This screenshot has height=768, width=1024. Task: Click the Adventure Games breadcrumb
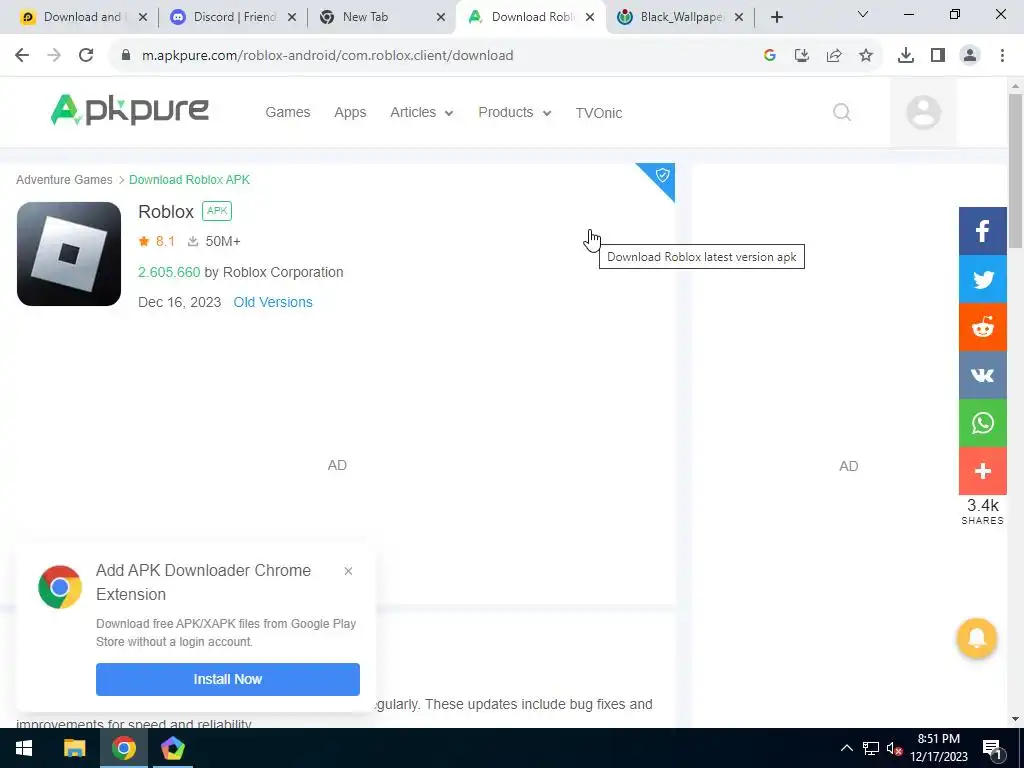tap(64, 180)
